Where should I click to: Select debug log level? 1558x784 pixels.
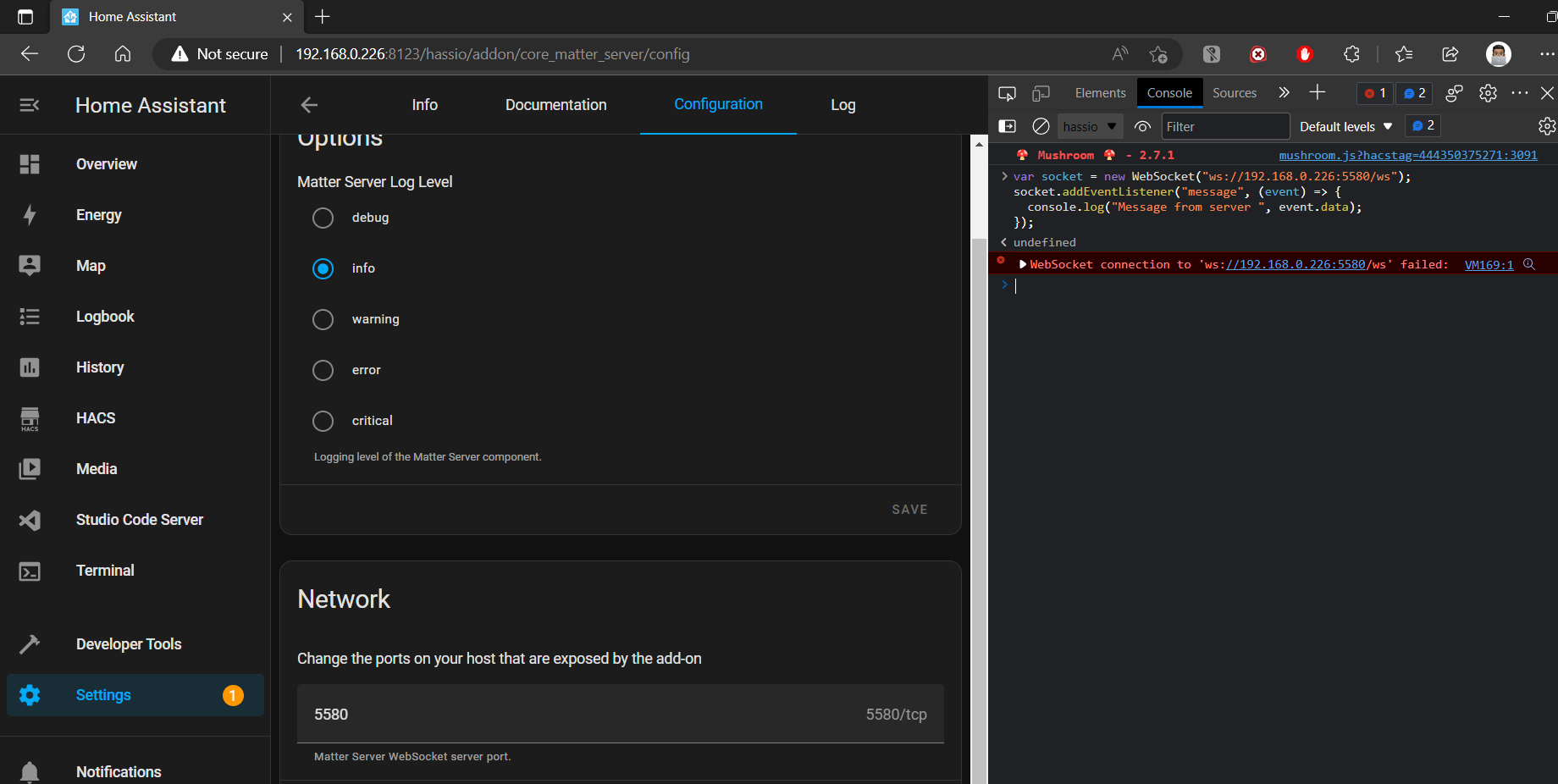(x=323, y=218)
